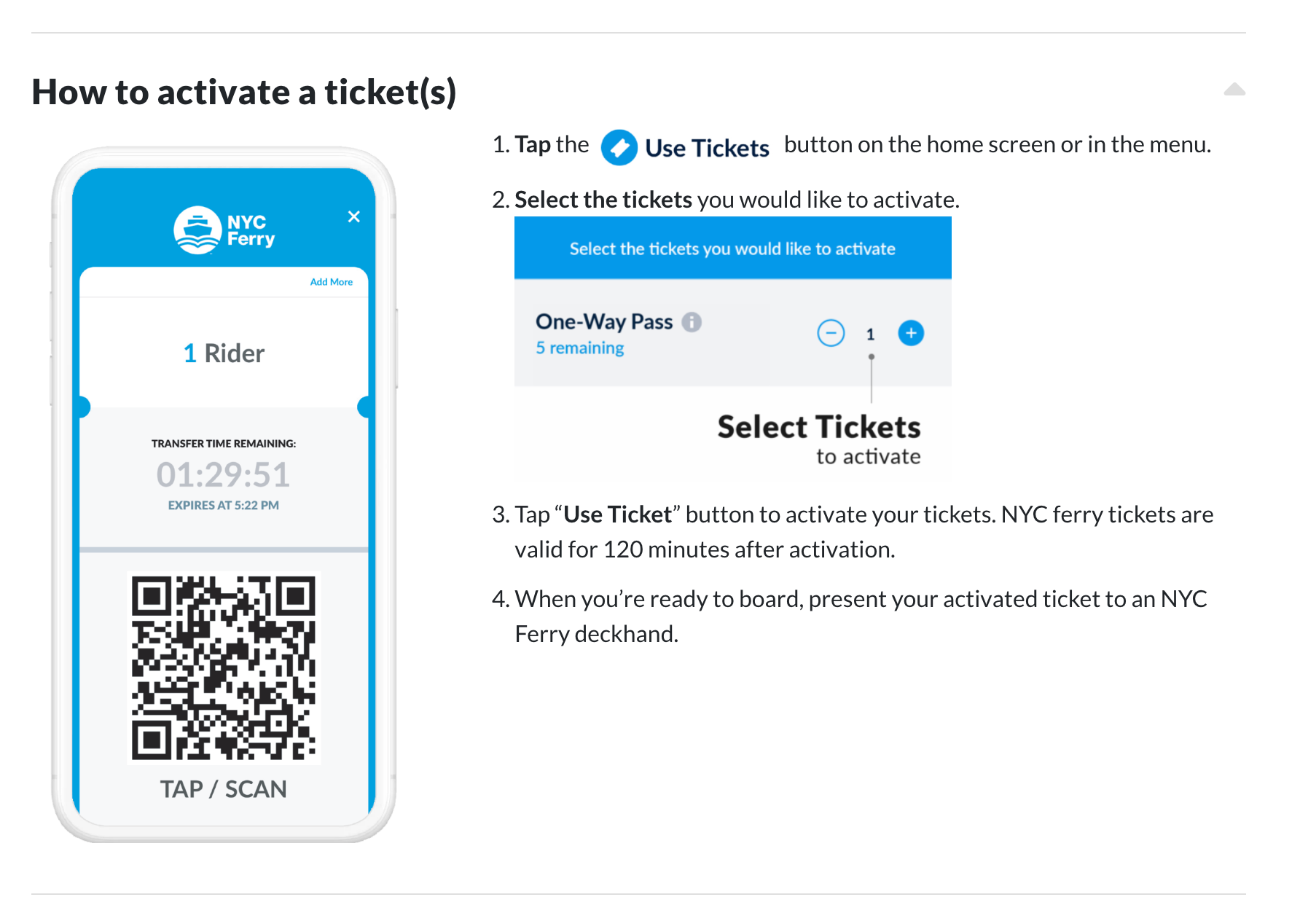1300x924 pixels.
Task: Click the How to activate a ticket(s) heading
Action: tap(244, 93)
